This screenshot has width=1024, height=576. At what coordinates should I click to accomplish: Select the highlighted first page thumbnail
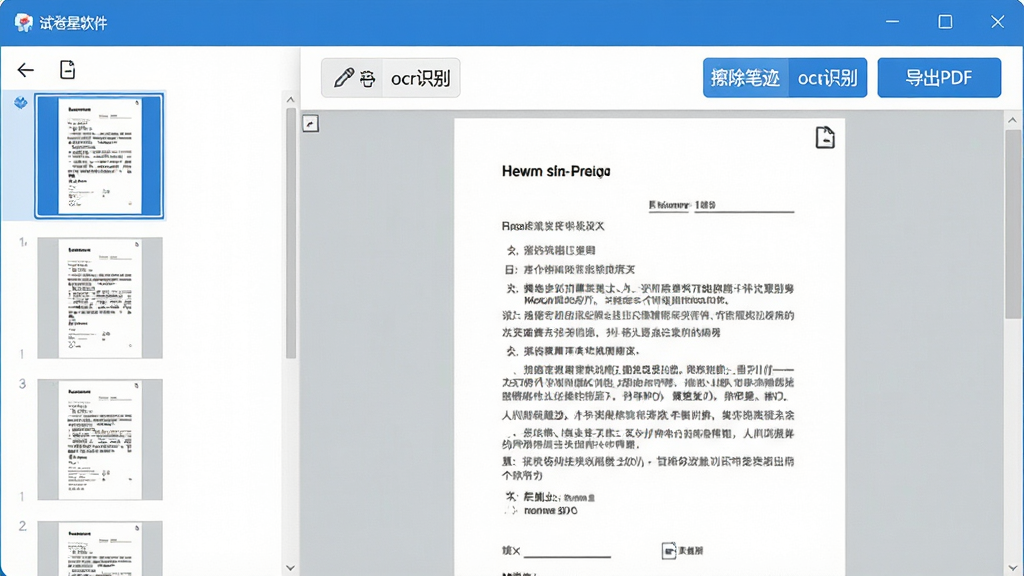[99, 156]
